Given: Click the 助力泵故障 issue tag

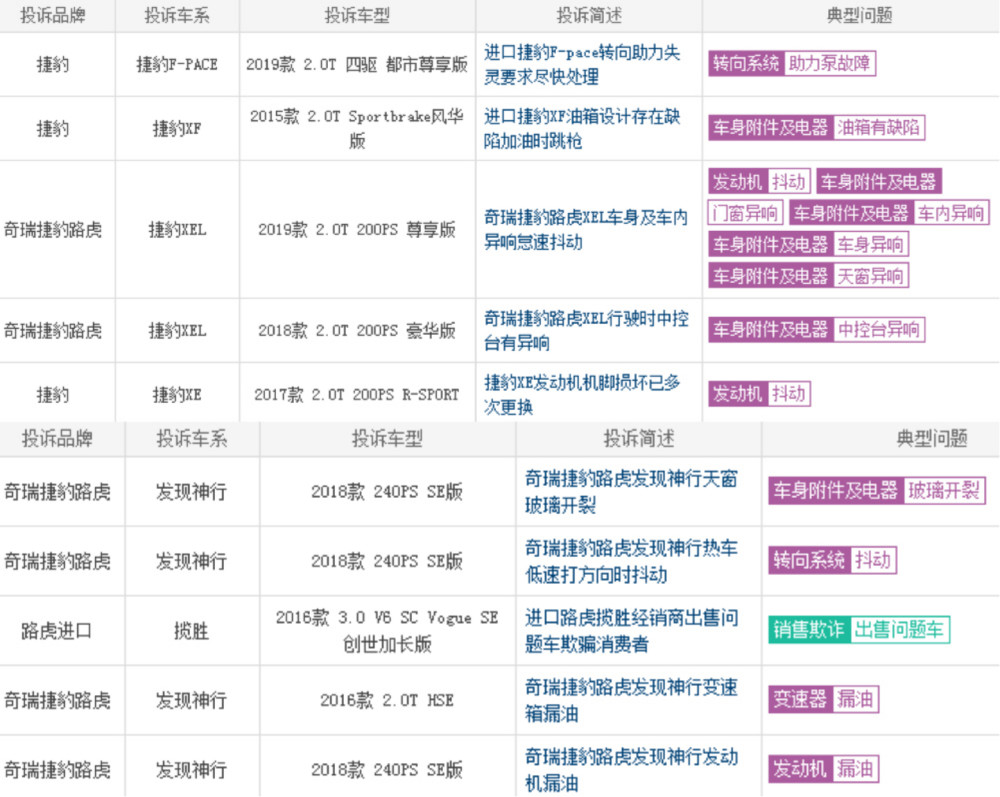Looking at the screenshot, I should (x=829, y=64).
